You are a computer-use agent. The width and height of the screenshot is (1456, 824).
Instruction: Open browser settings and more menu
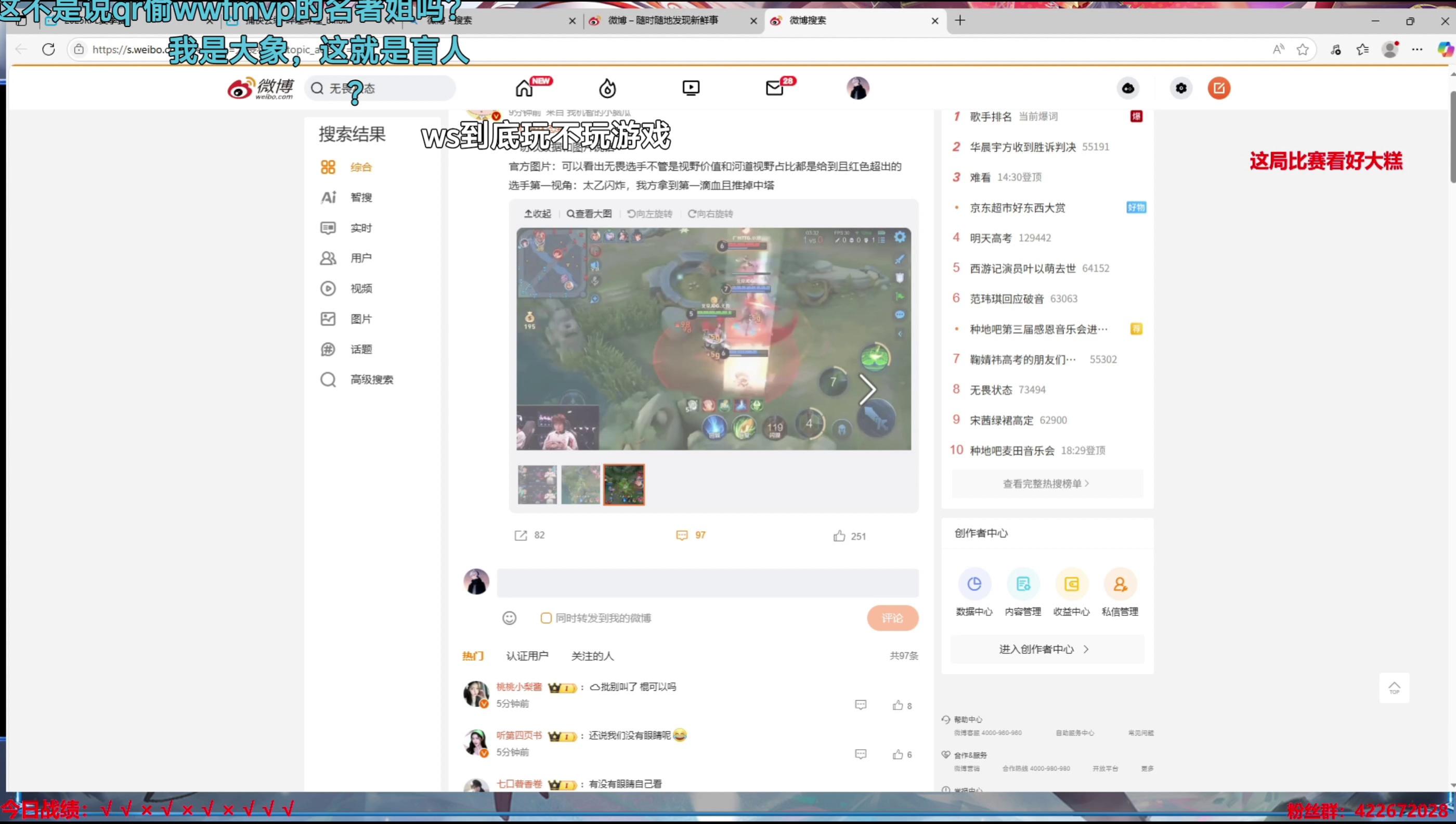tap(1417, 49)
